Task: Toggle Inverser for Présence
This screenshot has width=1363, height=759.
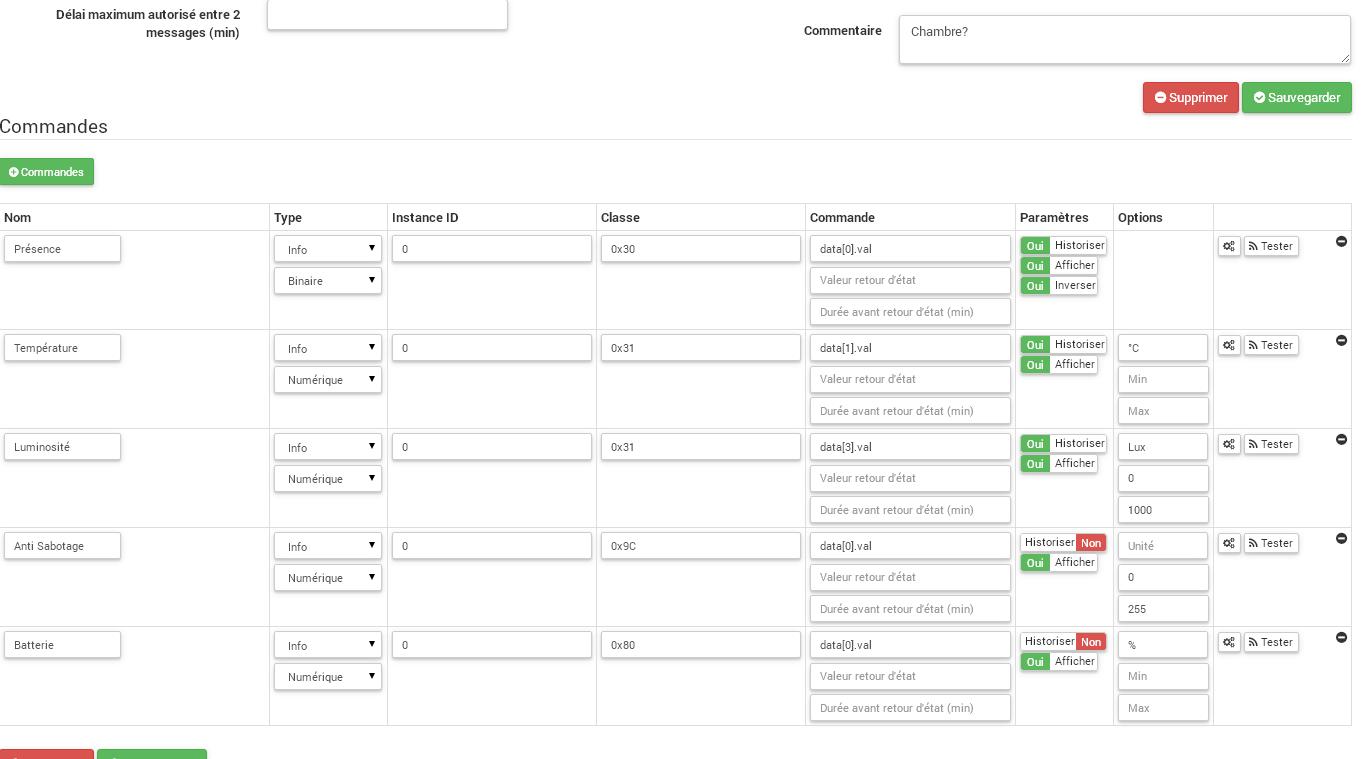Action: click(x=1060, y=286)
